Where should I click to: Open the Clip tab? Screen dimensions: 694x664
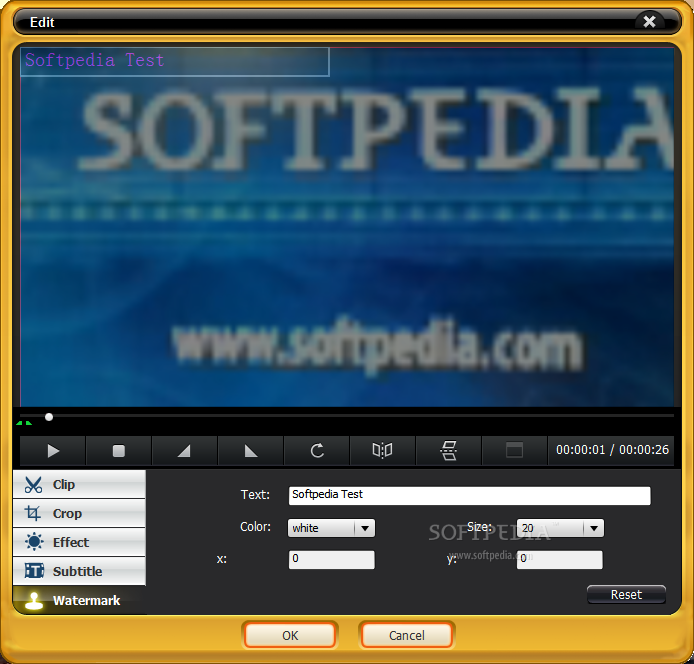pyautogui.click(x=79, y=484)
